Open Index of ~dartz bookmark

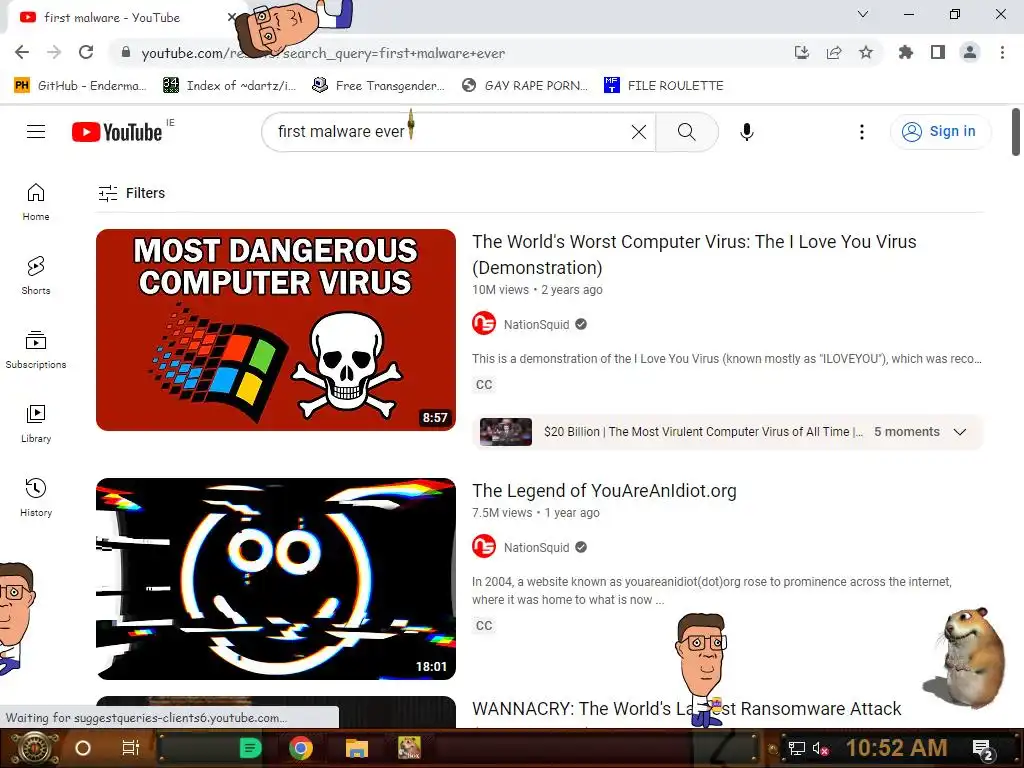coord(230,86)
